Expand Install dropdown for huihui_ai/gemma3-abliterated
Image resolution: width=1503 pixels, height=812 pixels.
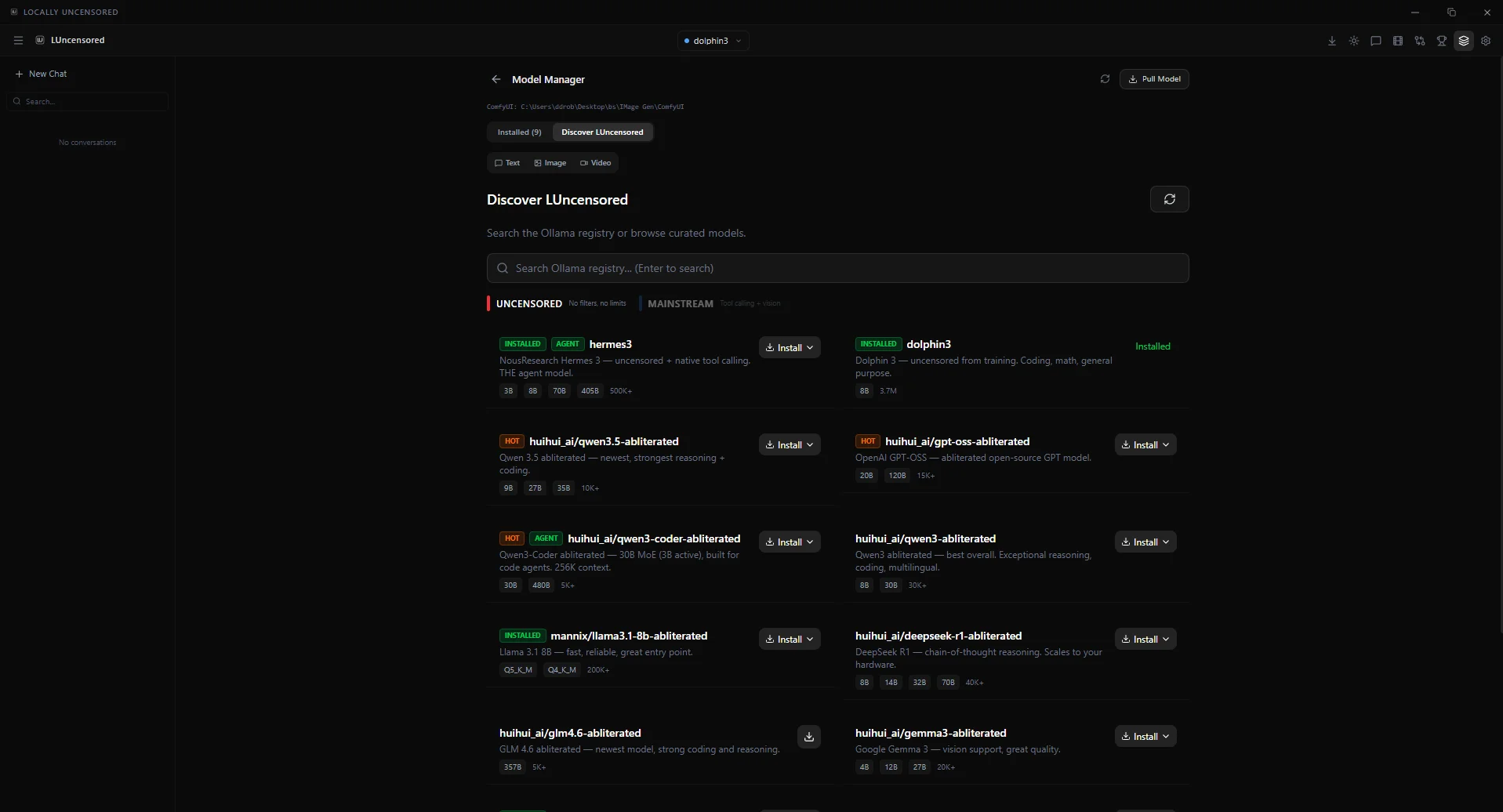coord(1145,736)
